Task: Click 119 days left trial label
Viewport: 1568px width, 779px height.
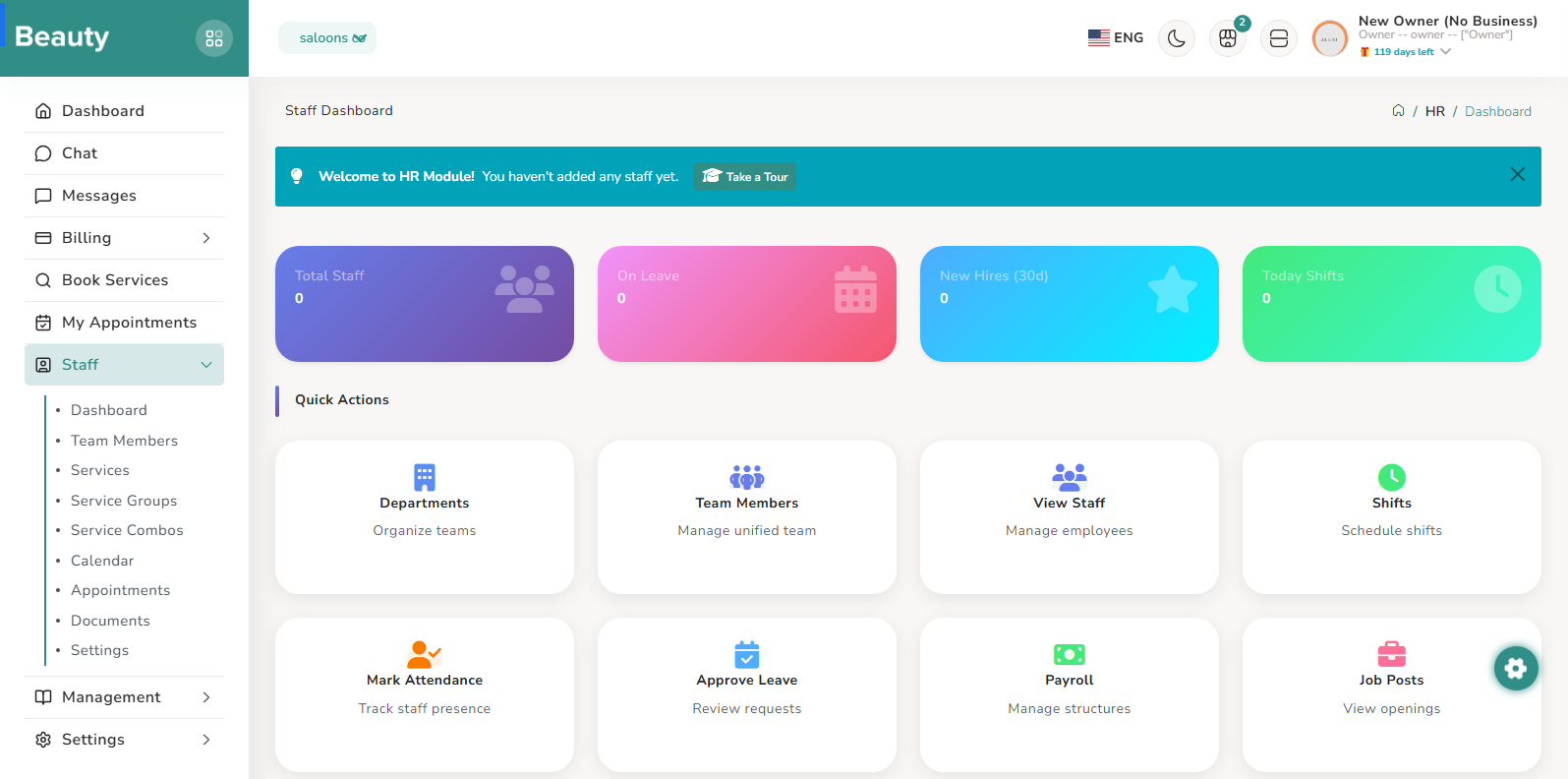Action: click(1404, 52)
